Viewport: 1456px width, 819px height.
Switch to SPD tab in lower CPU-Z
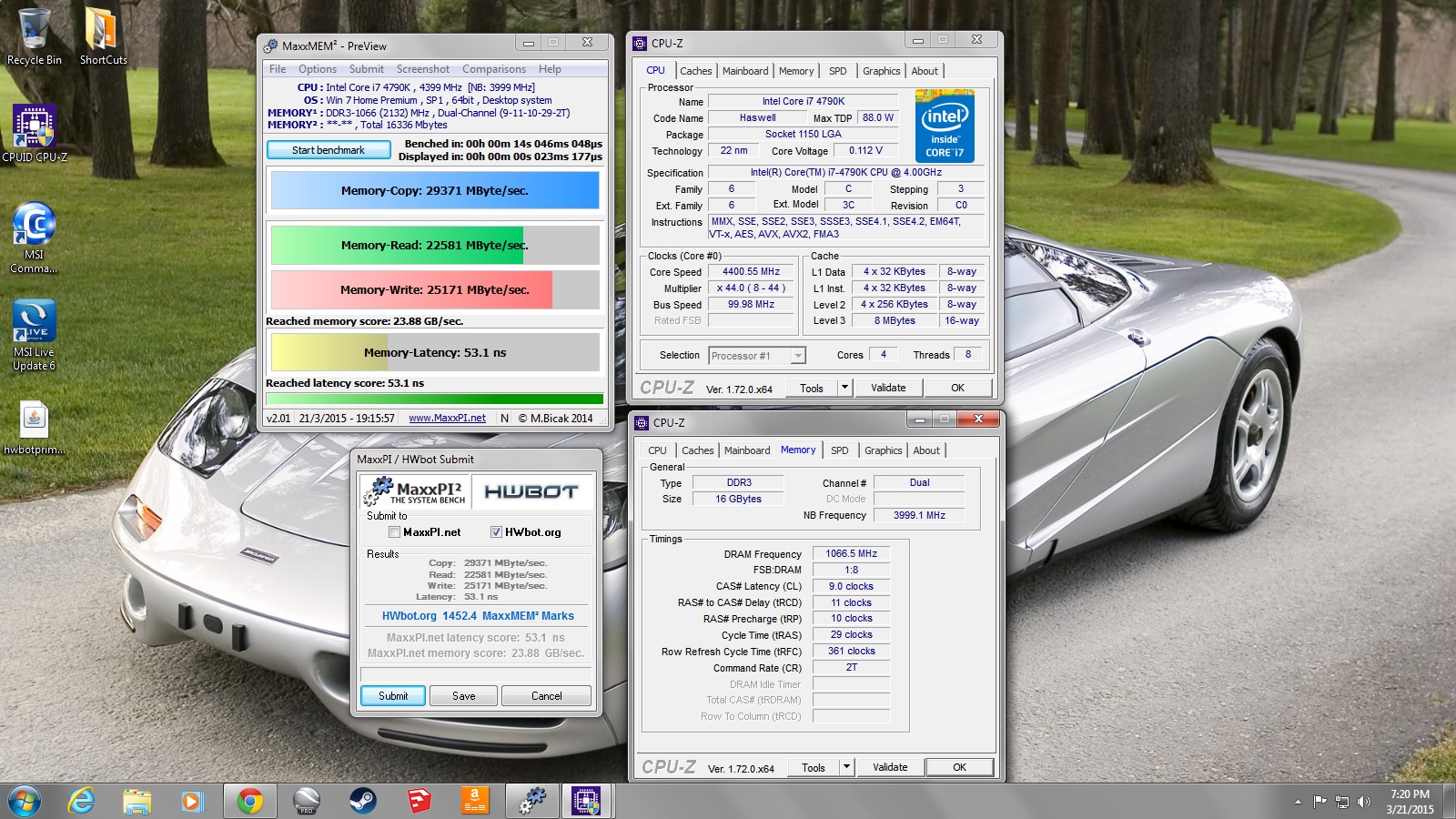840,450
